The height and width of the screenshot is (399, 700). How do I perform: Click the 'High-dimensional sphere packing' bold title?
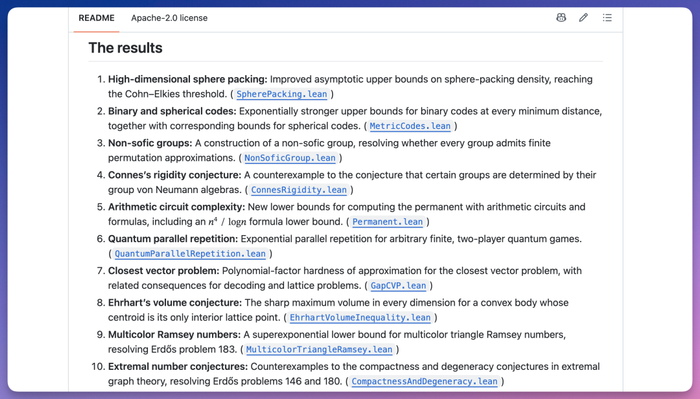point(188,79)
